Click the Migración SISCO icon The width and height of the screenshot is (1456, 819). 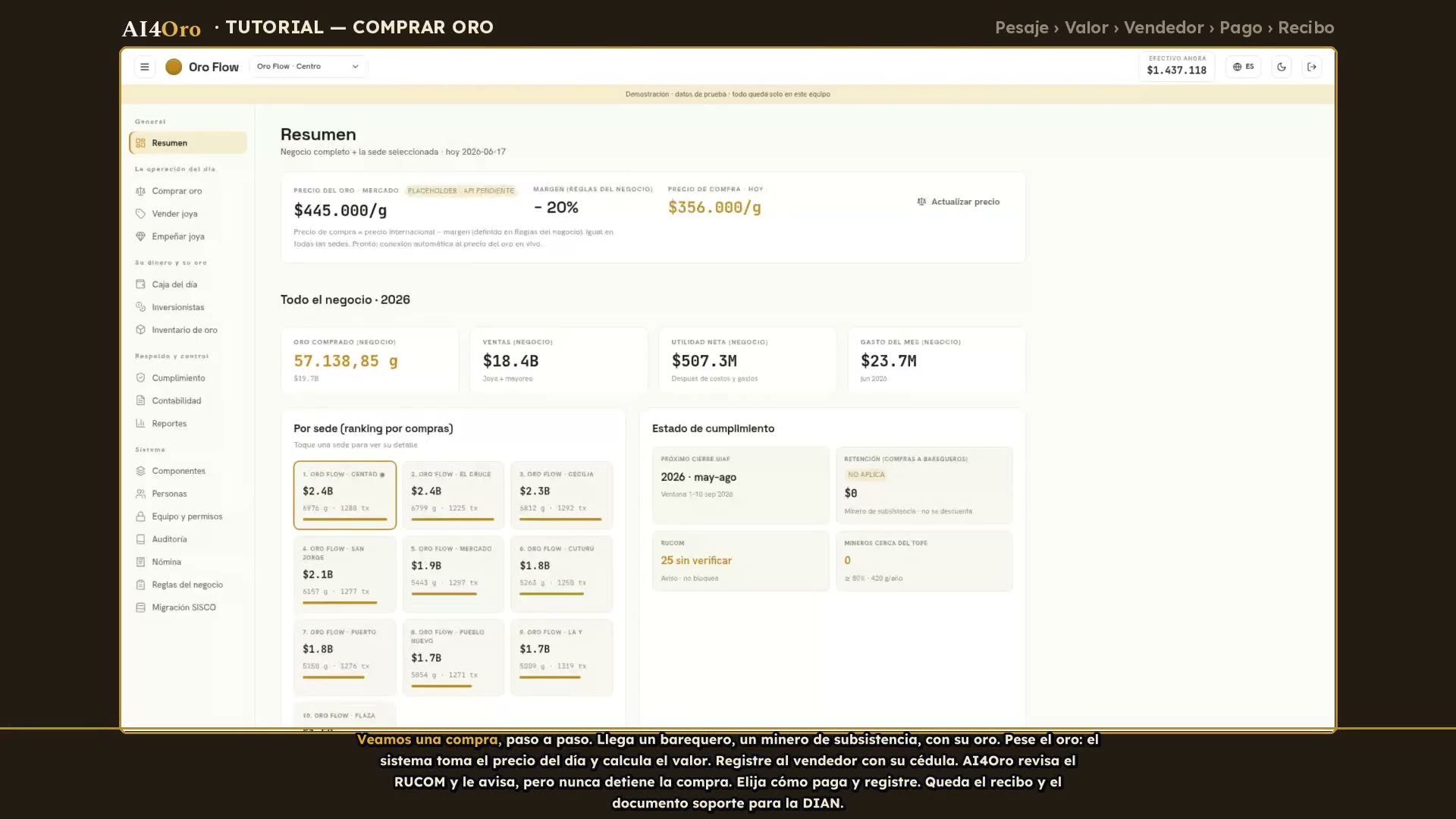(140, 607)
